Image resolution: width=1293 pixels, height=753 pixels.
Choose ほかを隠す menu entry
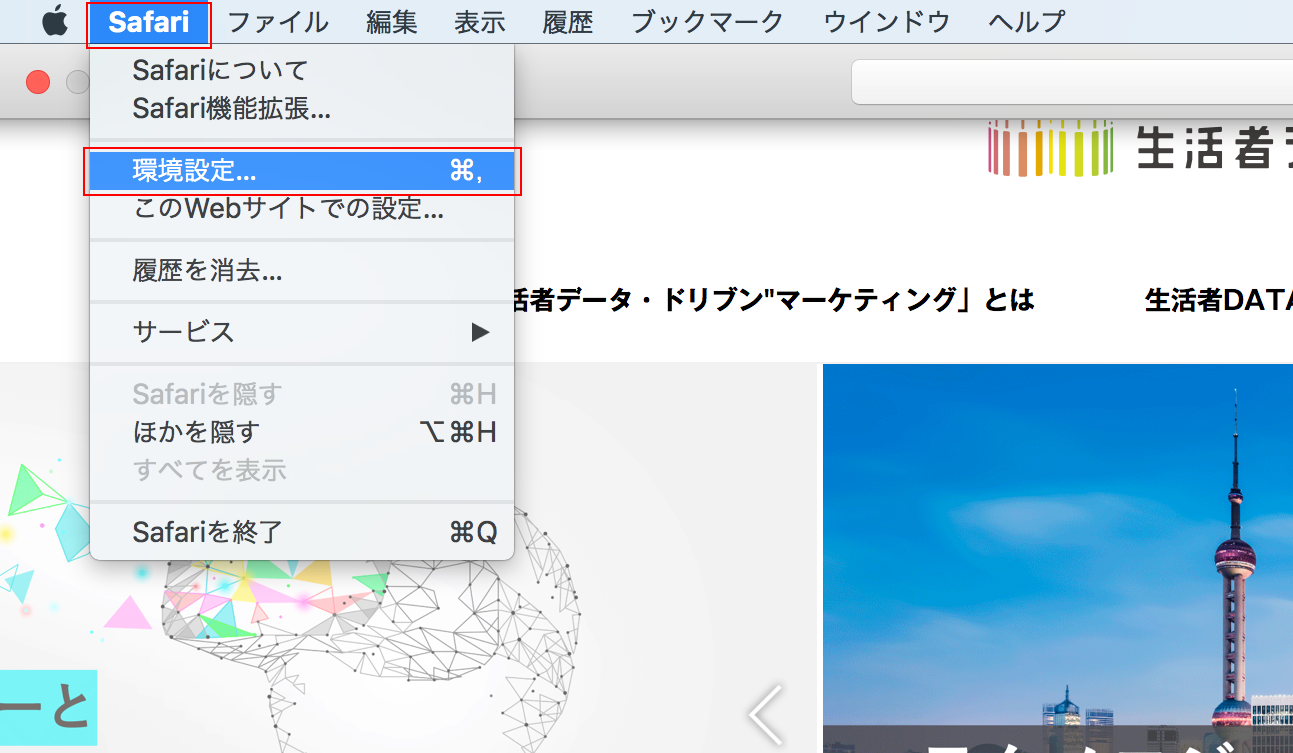[302, 431]
